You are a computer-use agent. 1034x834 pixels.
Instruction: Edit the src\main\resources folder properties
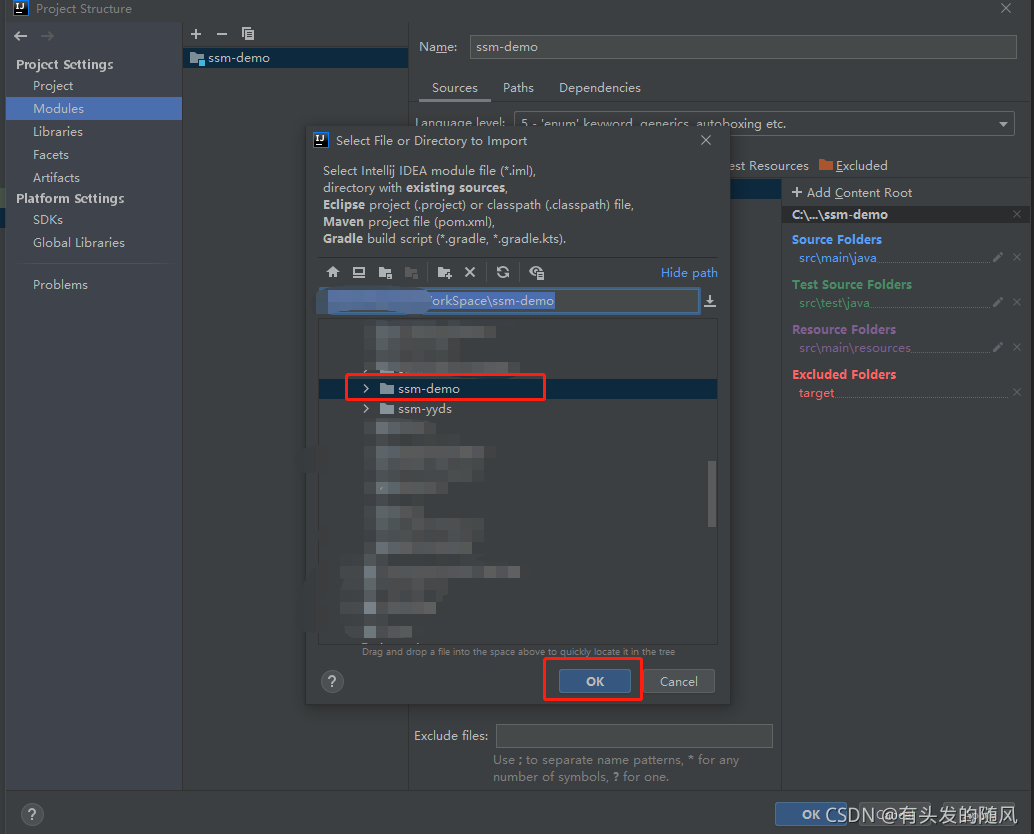click(x=998, y=347)
